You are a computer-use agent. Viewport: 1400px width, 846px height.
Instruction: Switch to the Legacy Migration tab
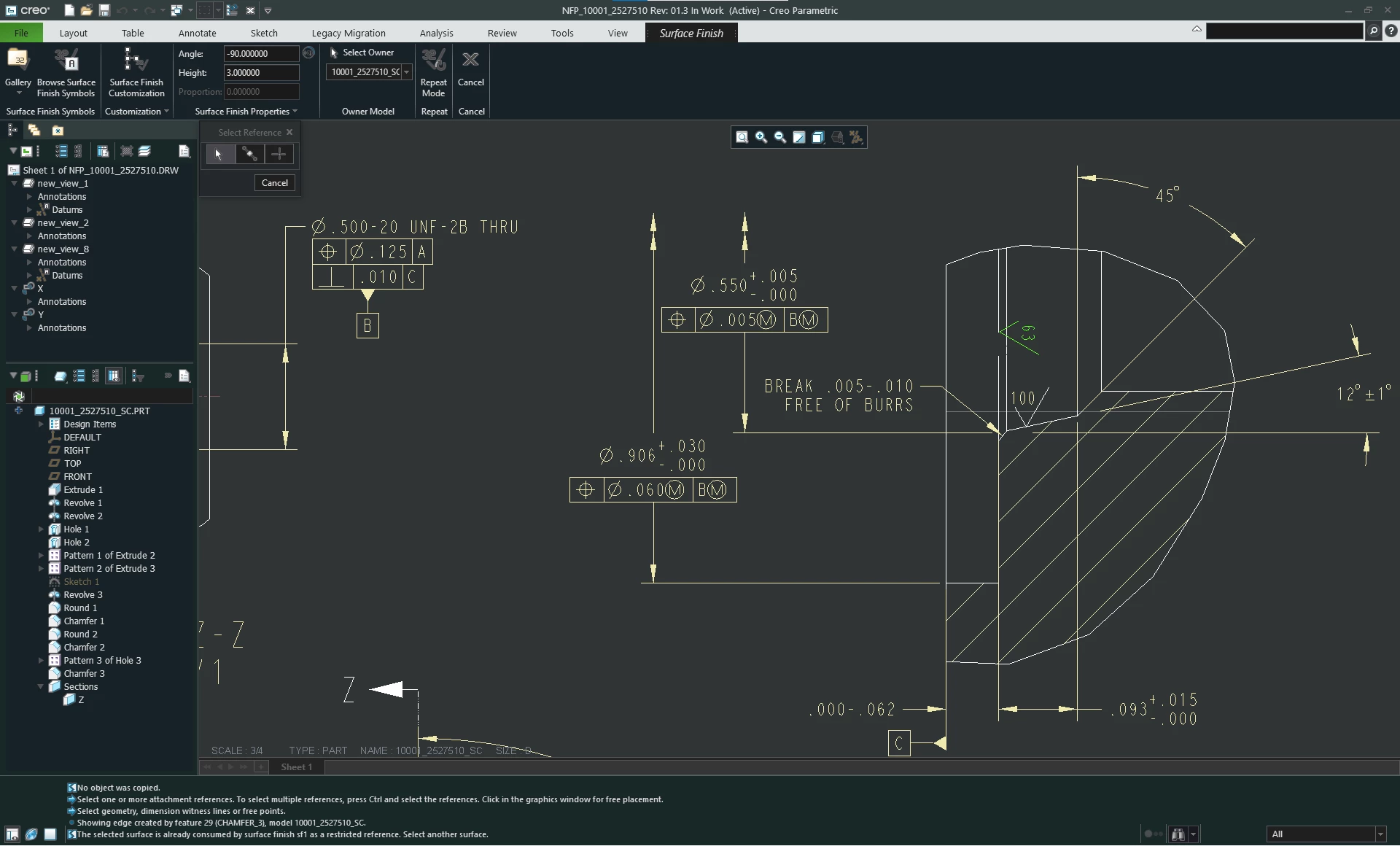coord(348,33)
